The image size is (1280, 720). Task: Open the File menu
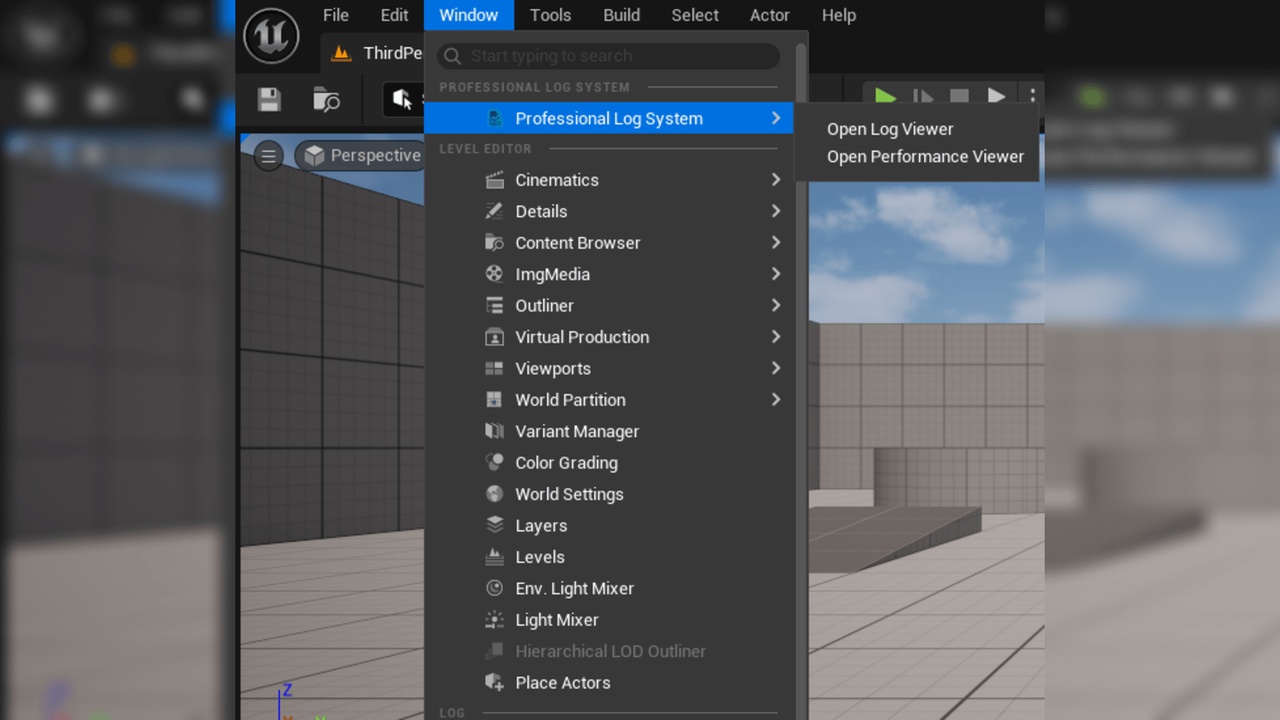(x=336, y=15)
